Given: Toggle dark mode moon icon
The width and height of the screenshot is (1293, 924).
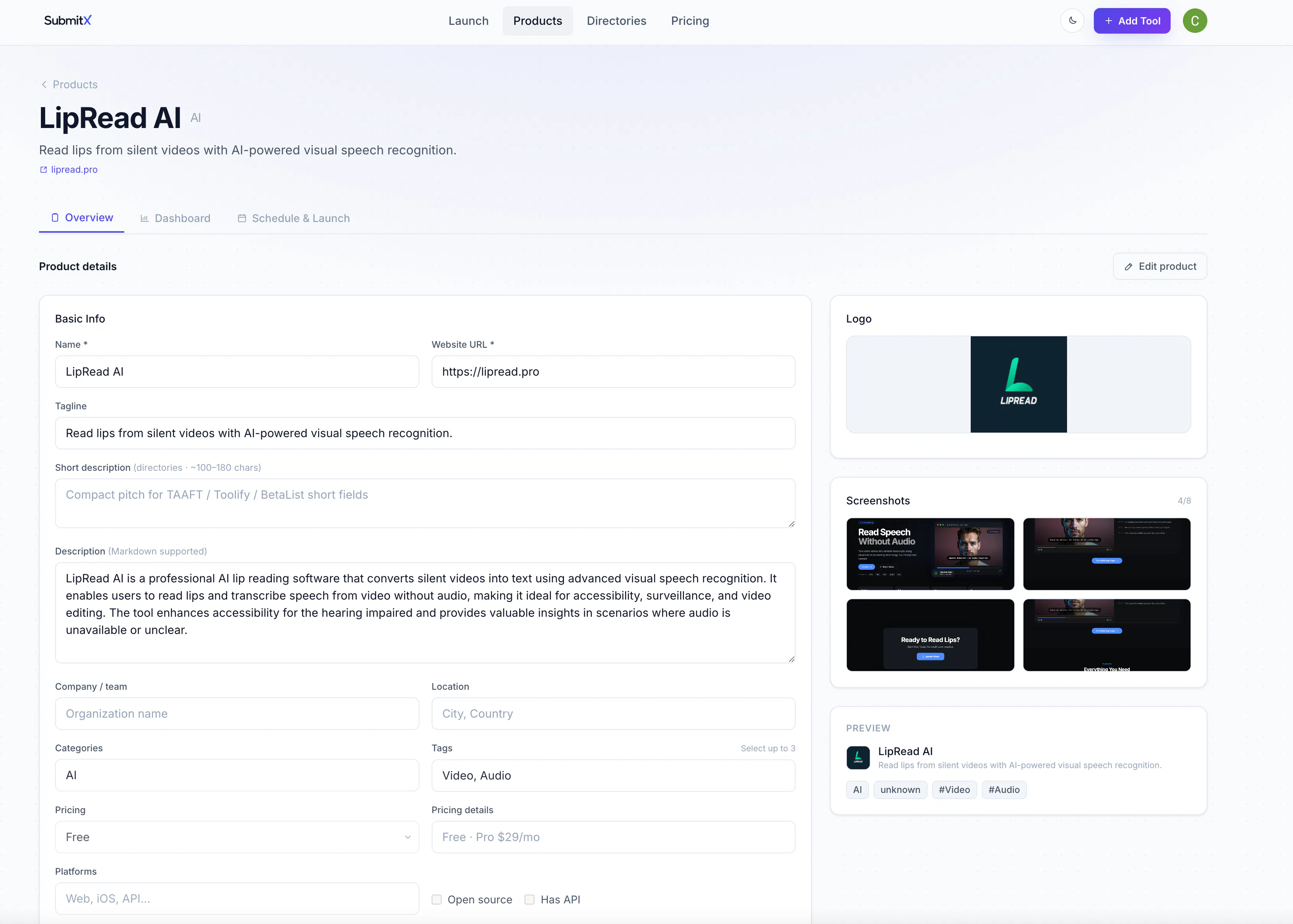Looking at the screenshot, I should tap(1072, 21).
